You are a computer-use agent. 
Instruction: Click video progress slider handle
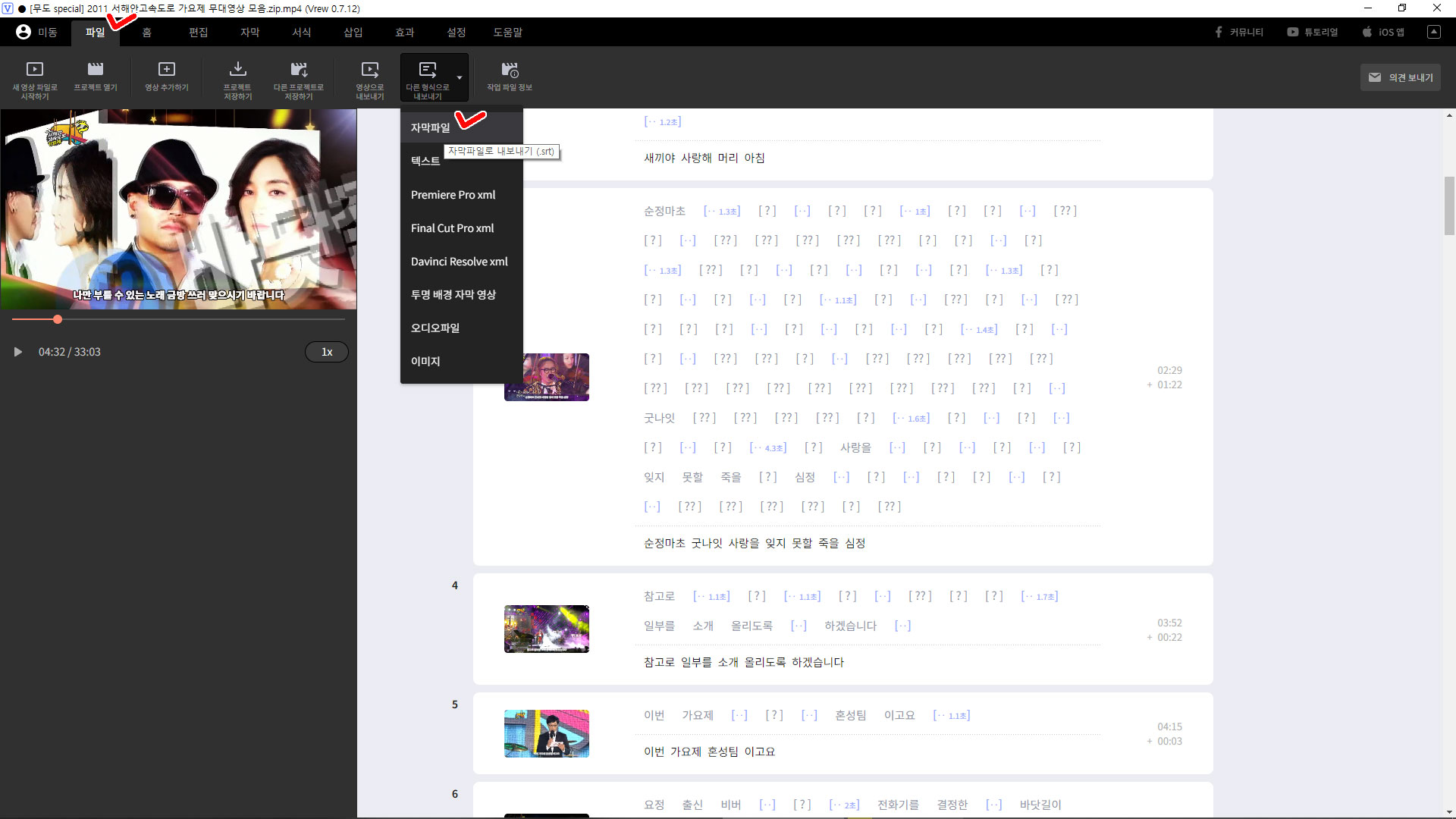click(58, 319)
